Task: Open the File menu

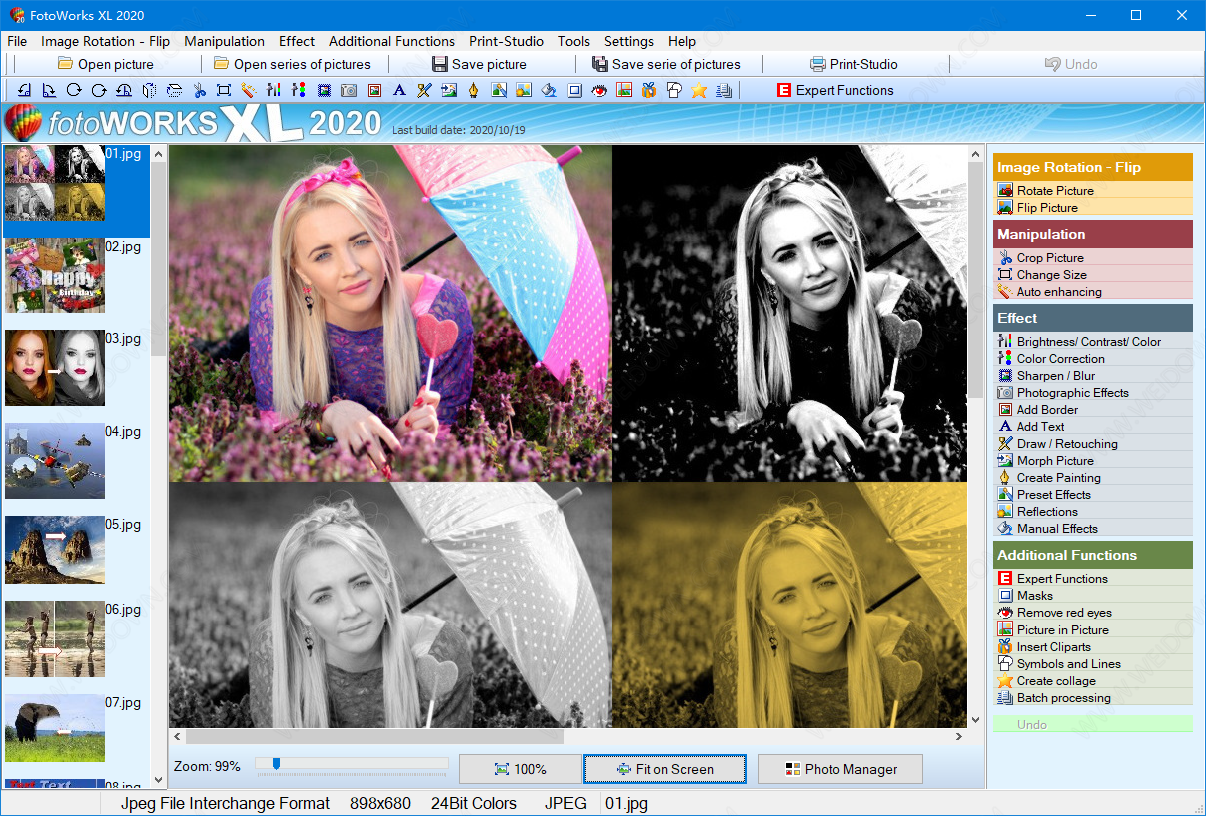Action: [x=17, y=41]
